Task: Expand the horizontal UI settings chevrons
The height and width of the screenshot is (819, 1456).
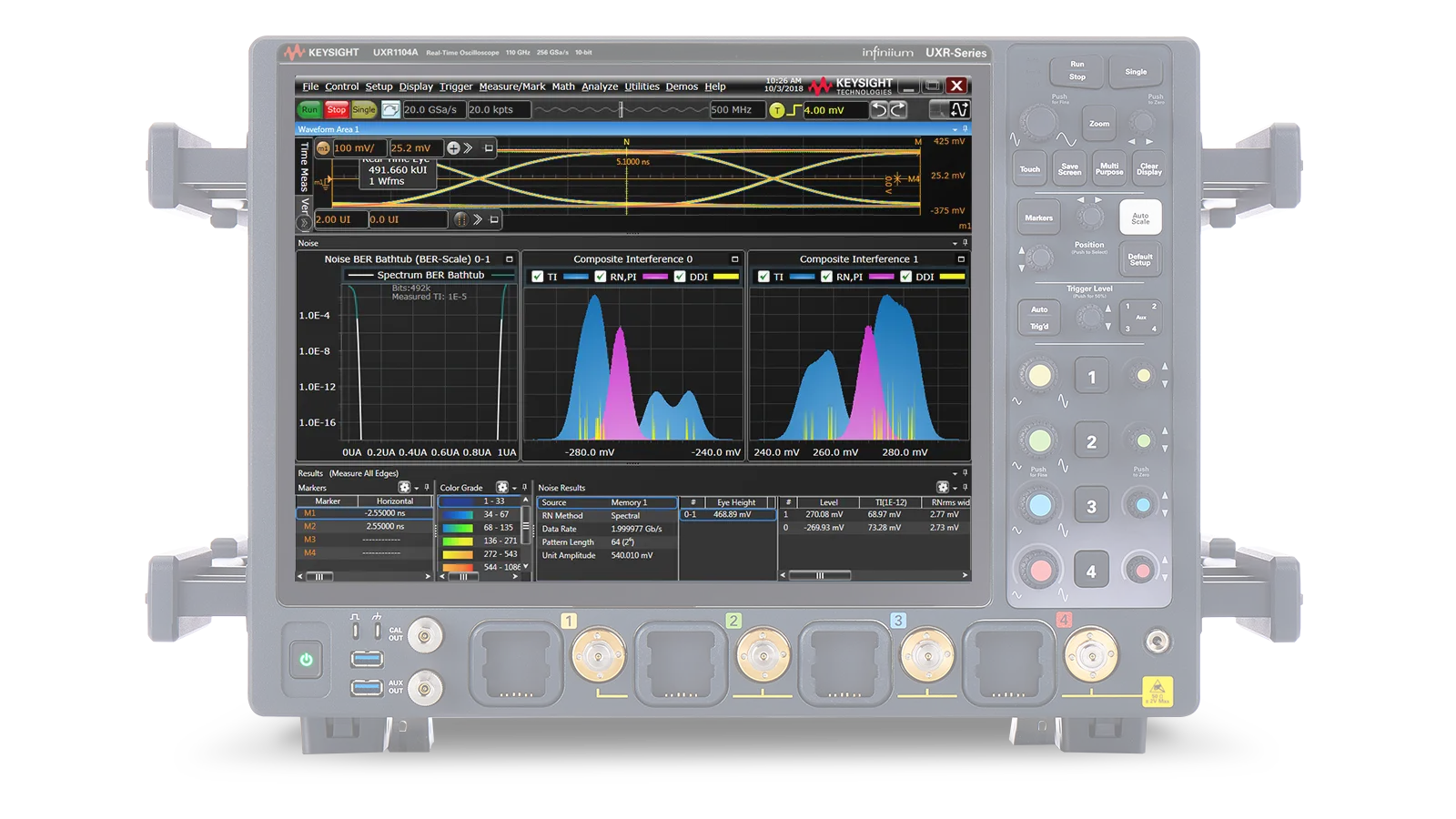Action: 478,219
